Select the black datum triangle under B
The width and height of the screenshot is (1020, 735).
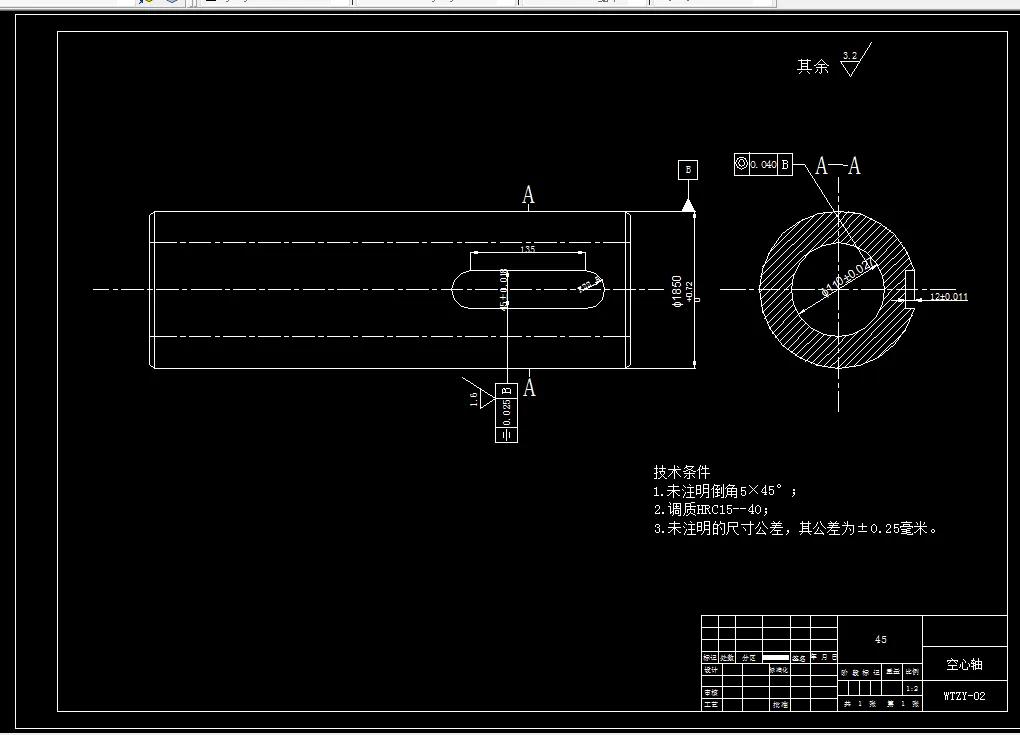688,206
